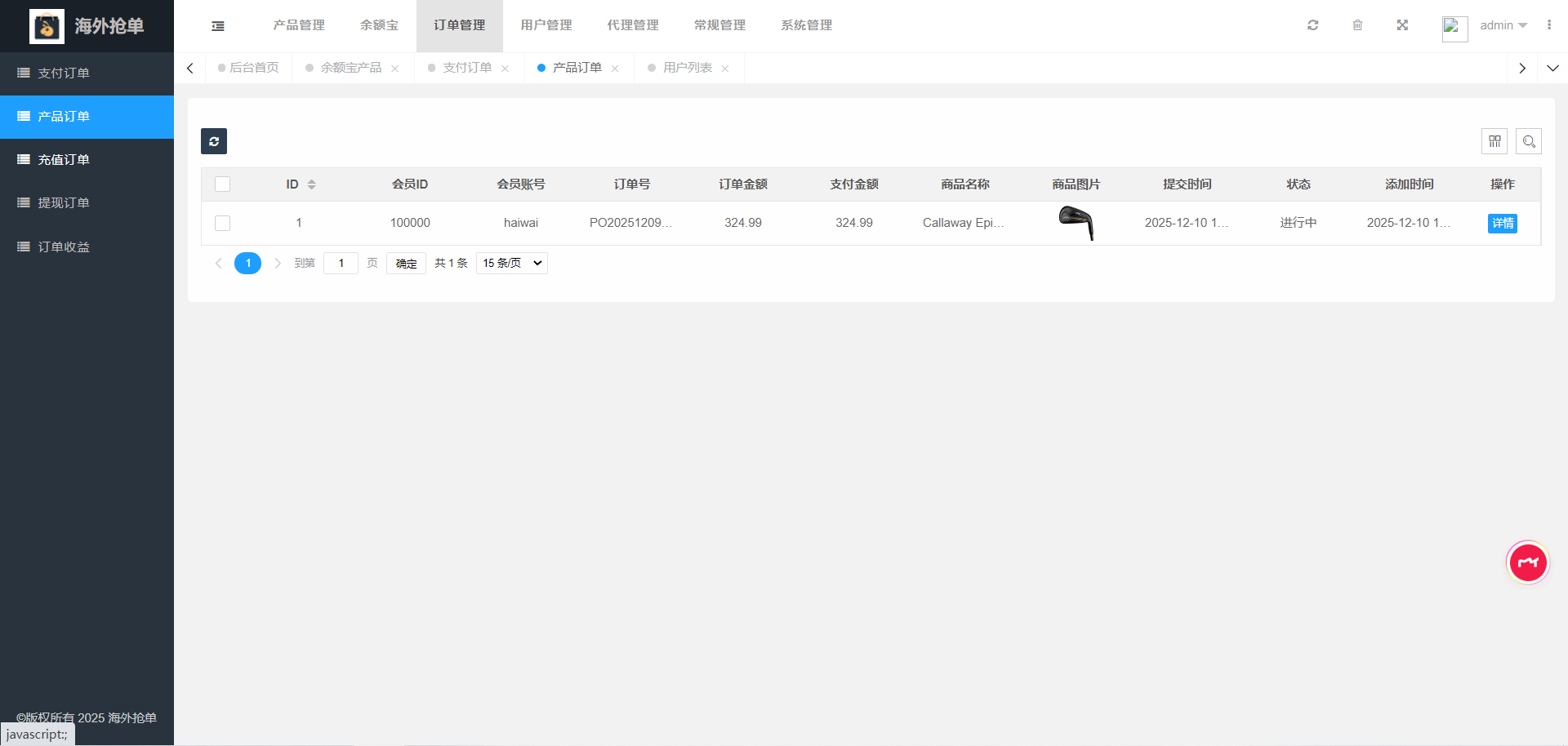
Task: Click the blue 详情 button
Action: click(x=1502, y=224)
